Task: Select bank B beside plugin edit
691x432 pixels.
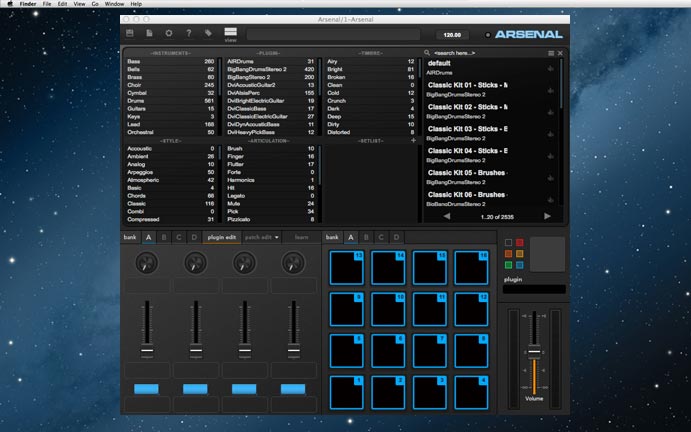Action: (164, 237)
